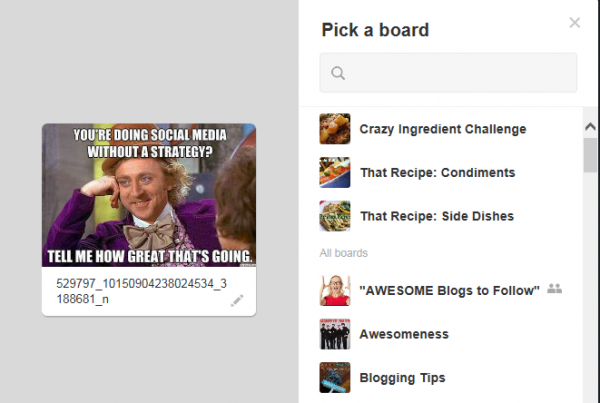This screenshot has width=600, height=403.
Task: Pick the Blogging Tips board name
Action: click(x=403, y=378)
